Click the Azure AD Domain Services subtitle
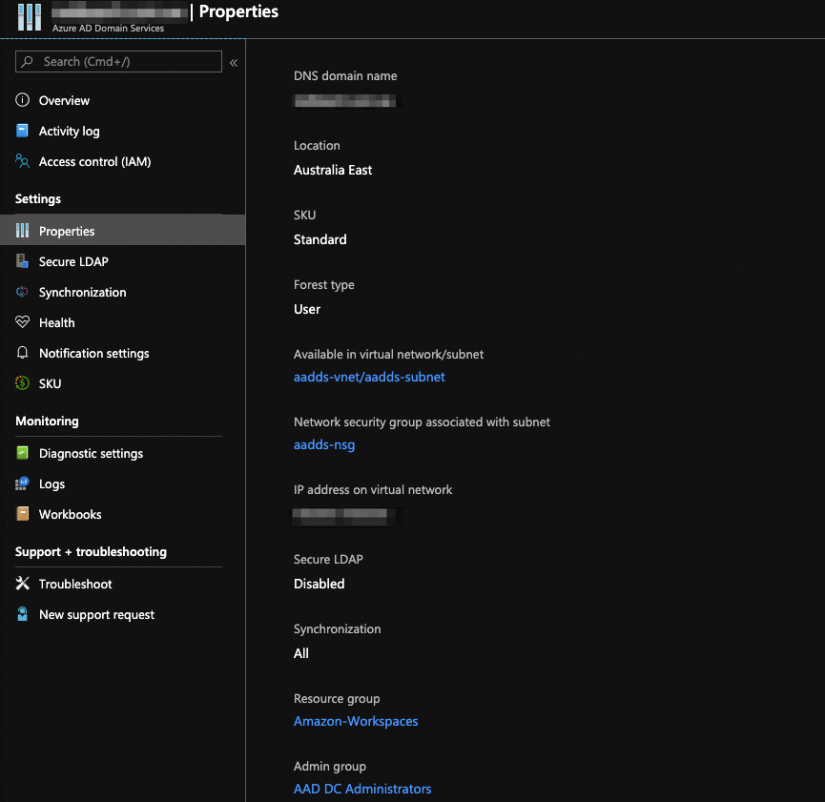The image size is (825, 802). click(108, 28)
